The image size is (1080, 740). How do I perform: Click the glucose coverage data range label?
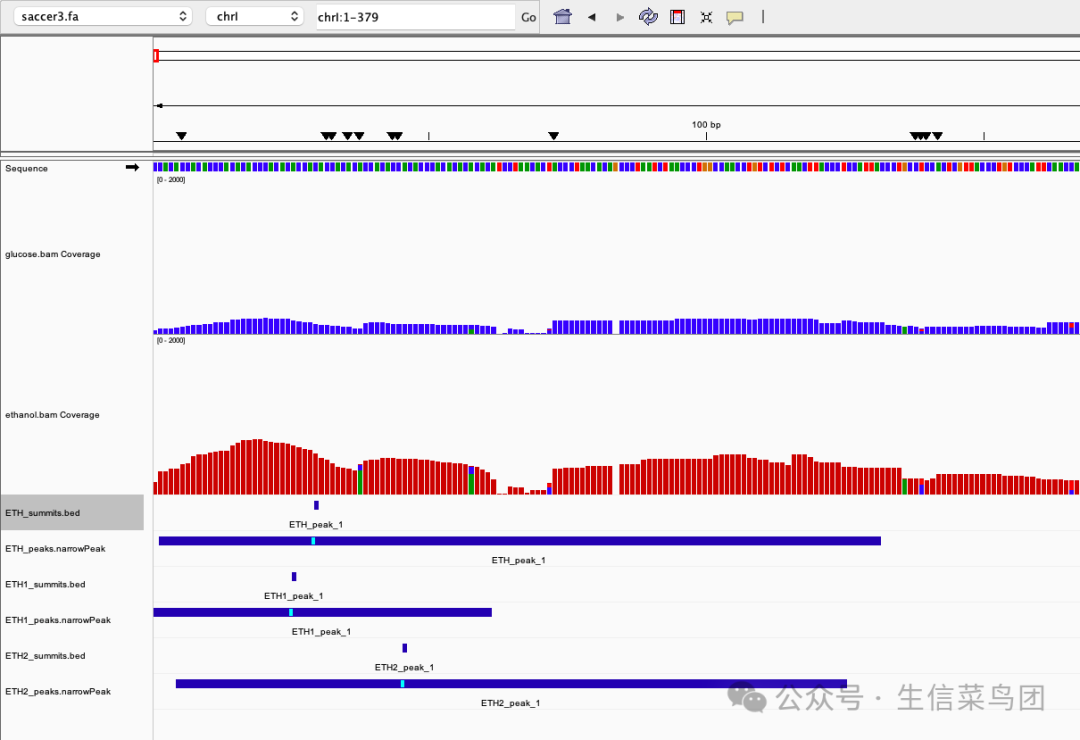(x=171, y=180)
